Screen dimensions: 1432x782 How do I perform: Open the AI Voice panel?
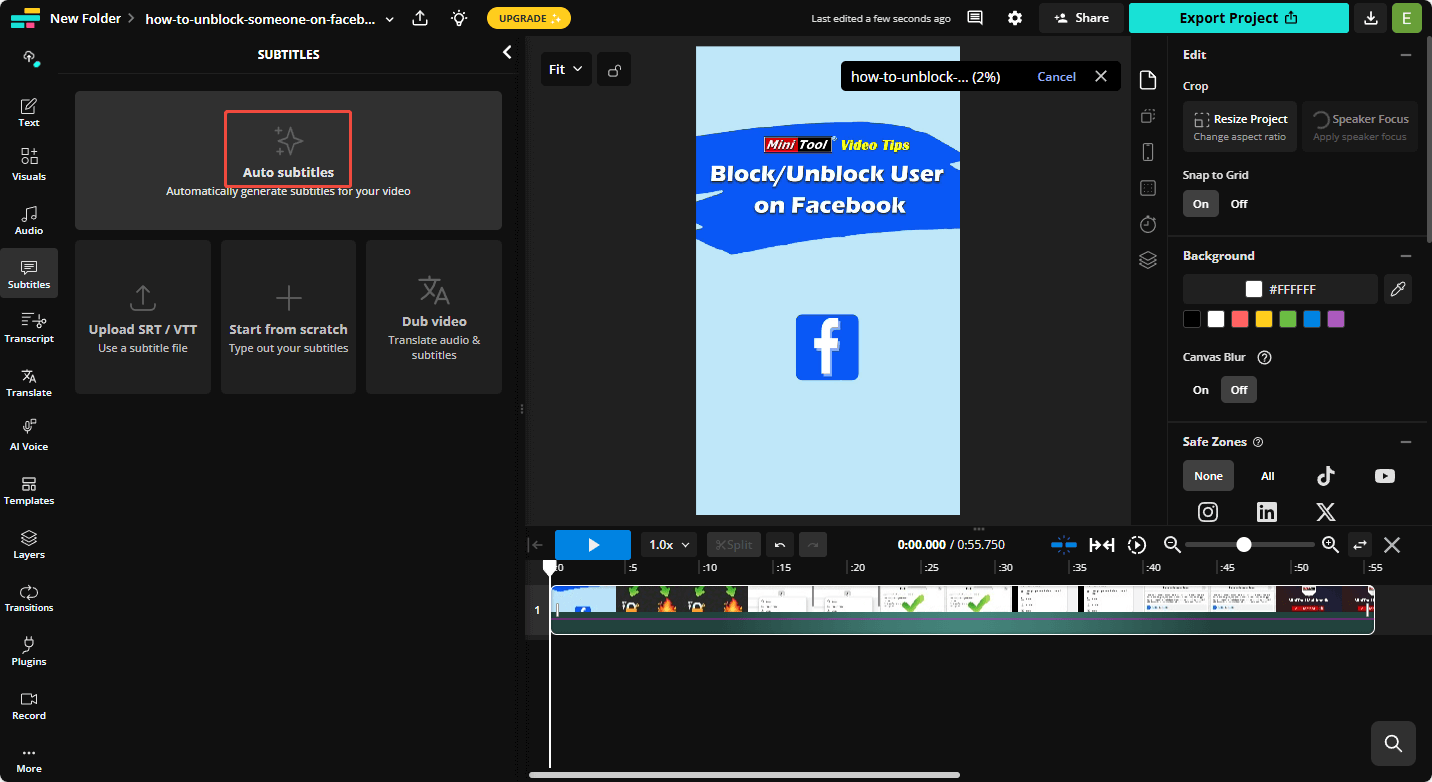click(x=29, y=435)
